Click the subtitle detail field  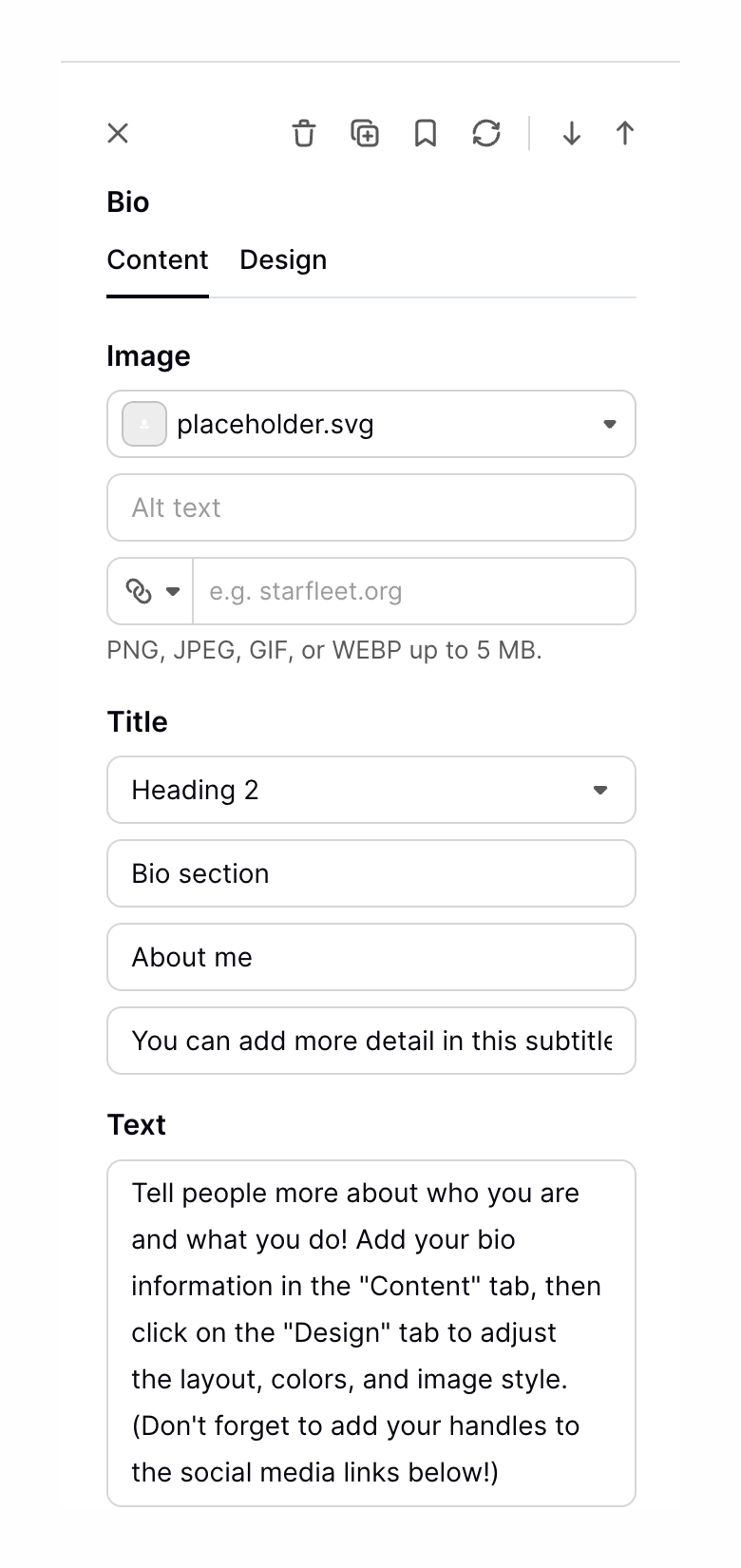(370, 1041)
